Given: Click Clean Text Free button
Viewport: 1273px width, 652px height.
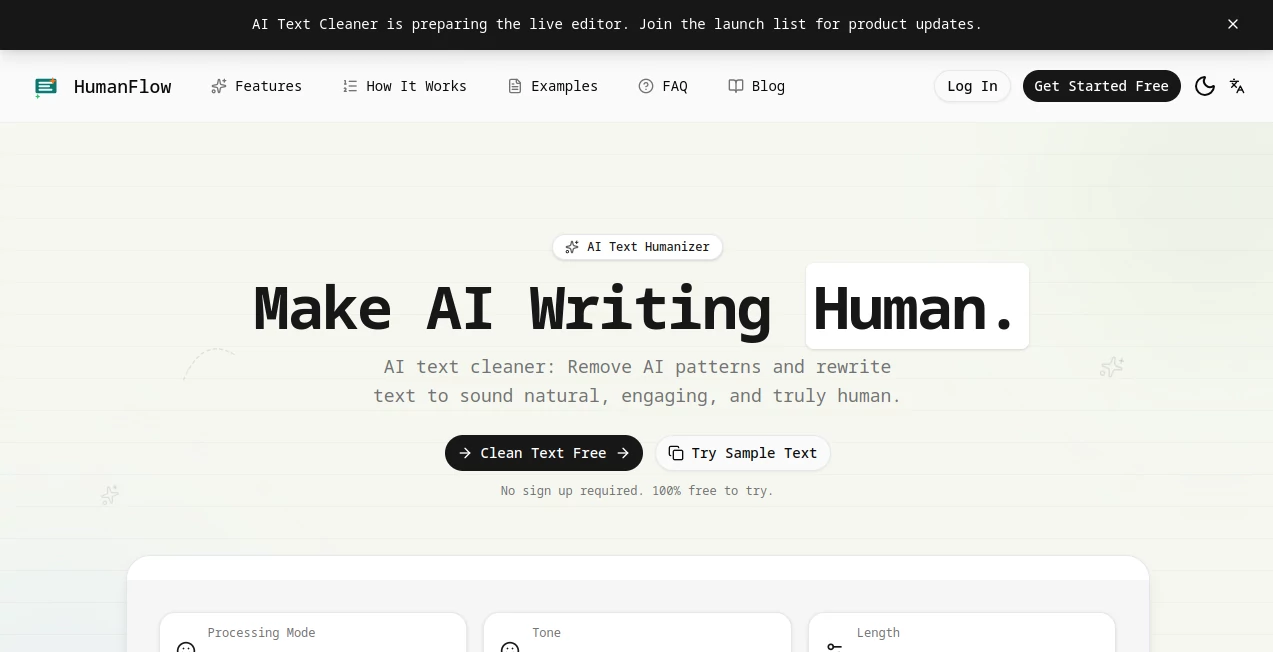Looking at the screenshot, I should (544, 453).
